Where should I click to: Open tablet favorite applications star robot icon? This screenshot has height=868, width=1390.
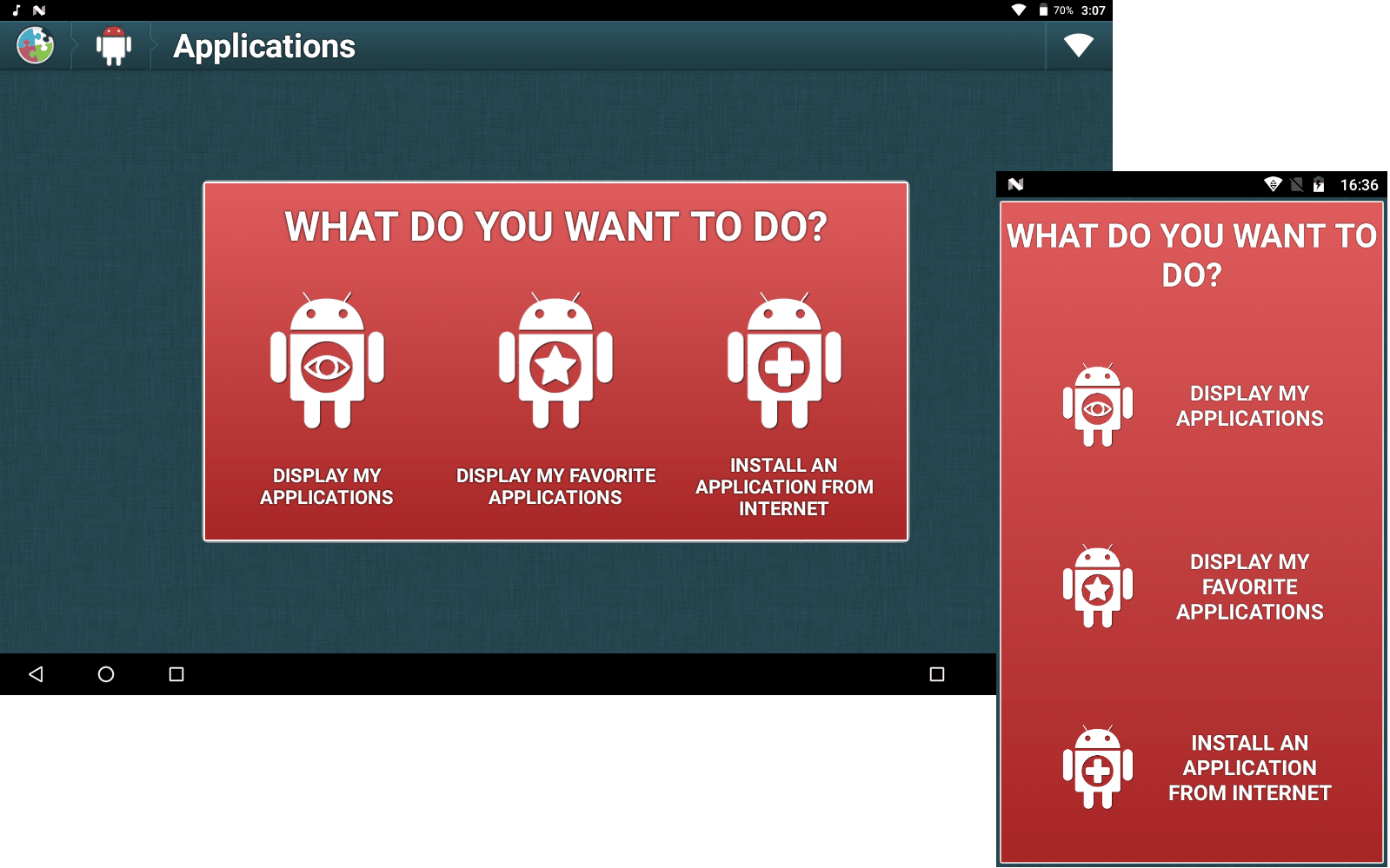[555, 361]
